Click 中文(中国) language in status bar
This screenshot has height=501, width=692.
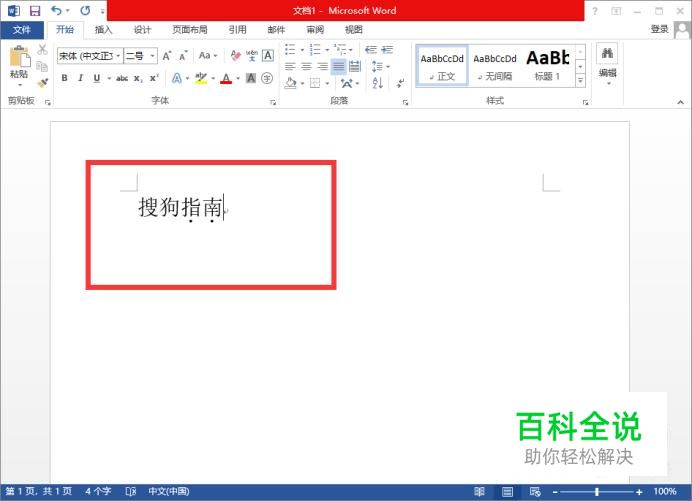click(x=169, y=491)
